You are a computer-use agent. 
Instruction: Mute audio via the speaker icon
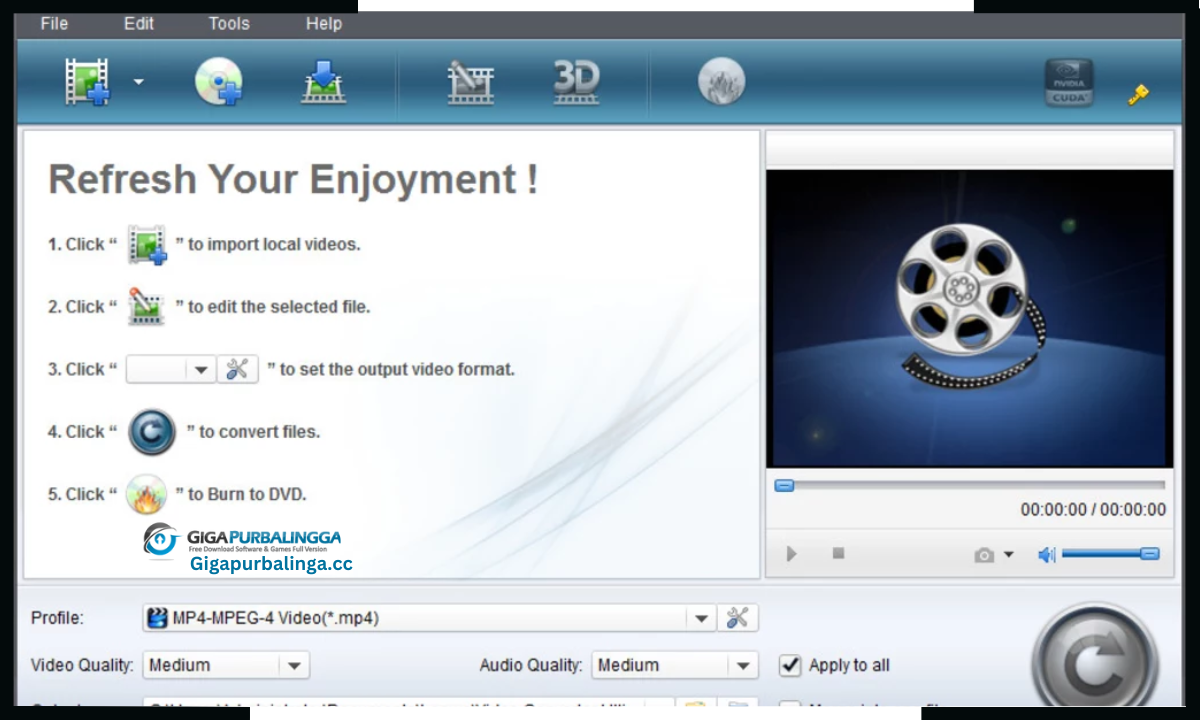click(x=1046, y=554)
